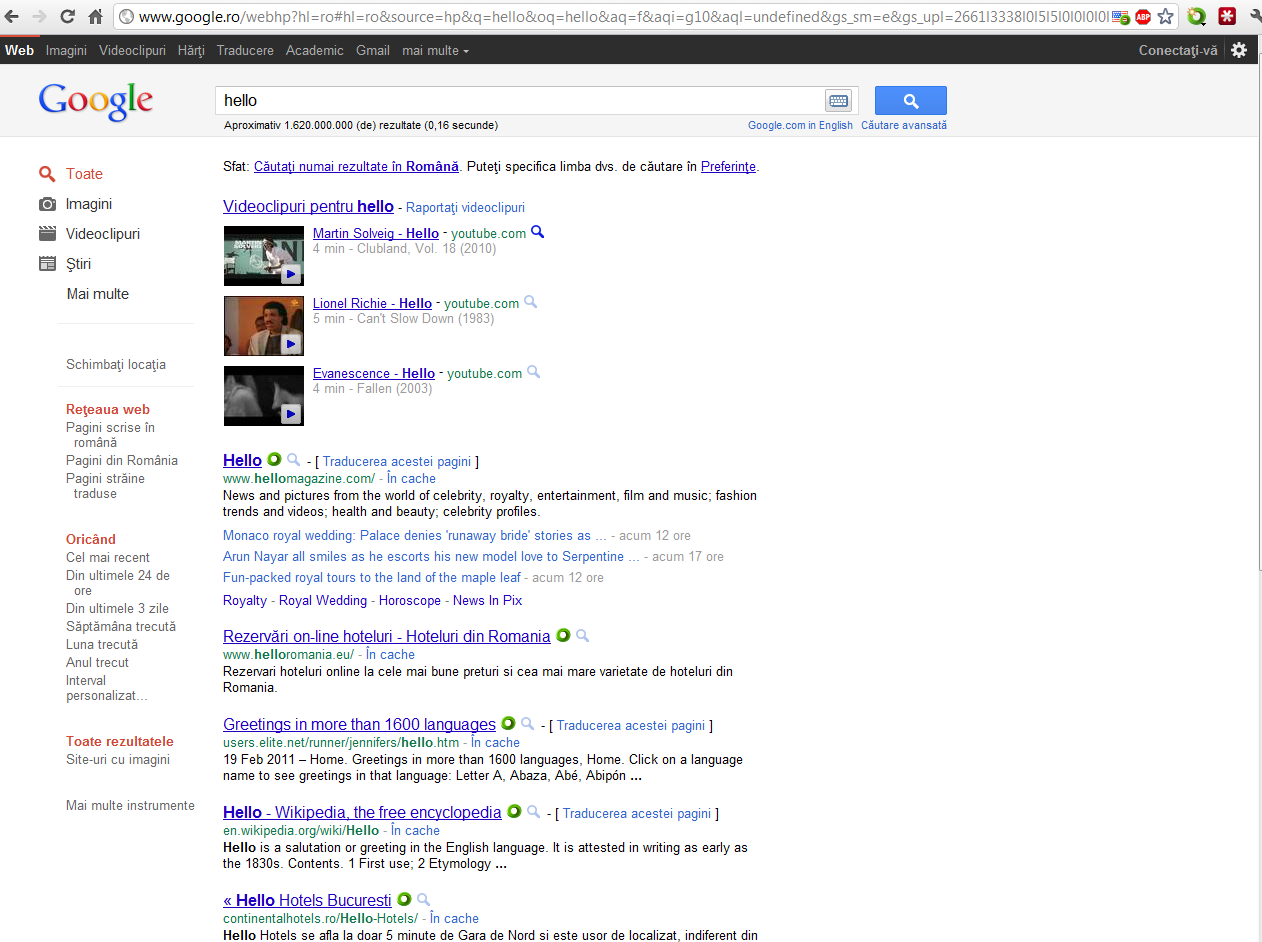Open Traducere in the top navigation bar
Screen dimensions: 1262x942
point(245,50)
